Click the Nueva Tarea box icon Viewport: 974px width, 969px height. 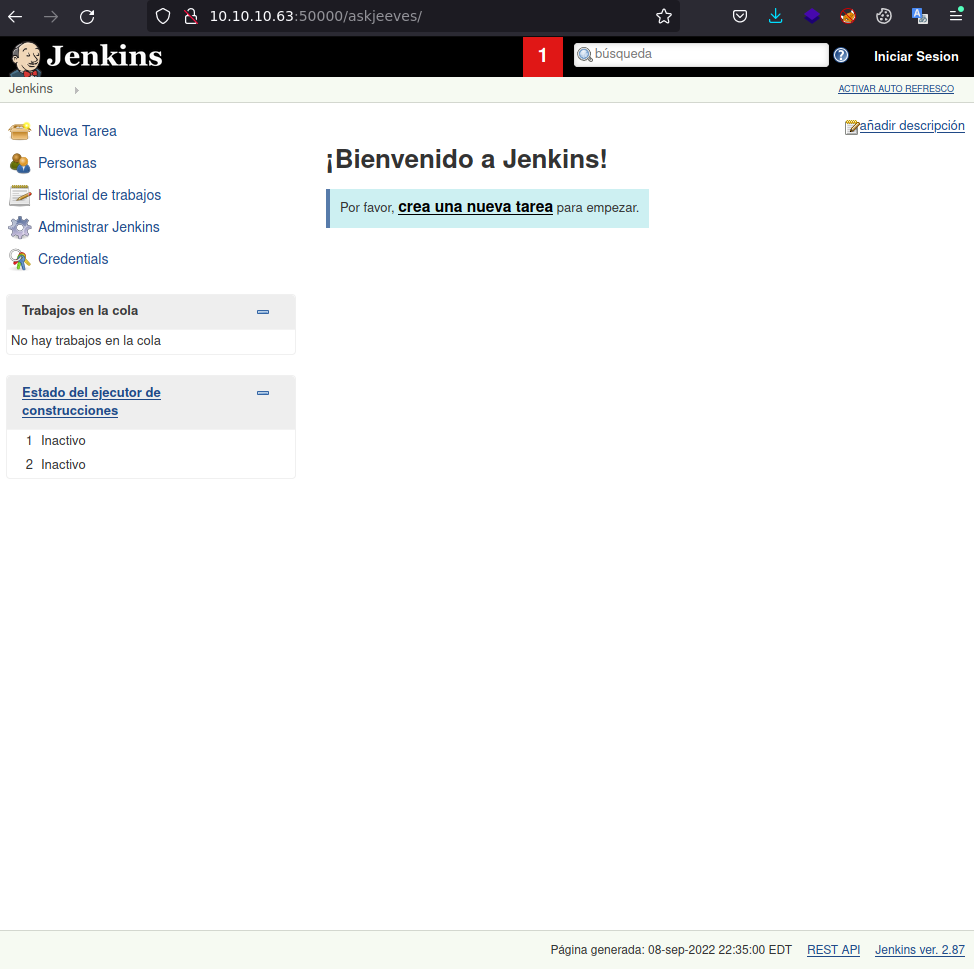[x=20, y=131]
